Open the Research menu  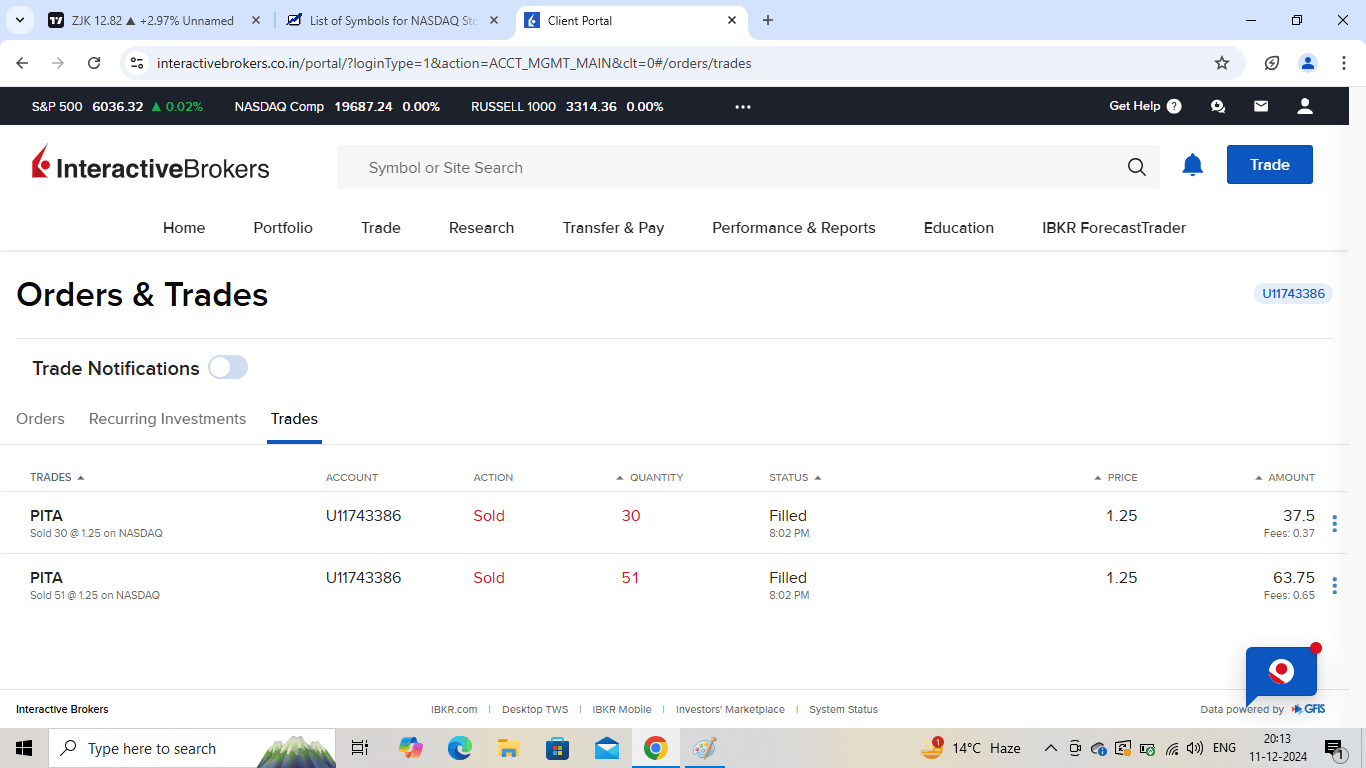[x=481, y=228]
